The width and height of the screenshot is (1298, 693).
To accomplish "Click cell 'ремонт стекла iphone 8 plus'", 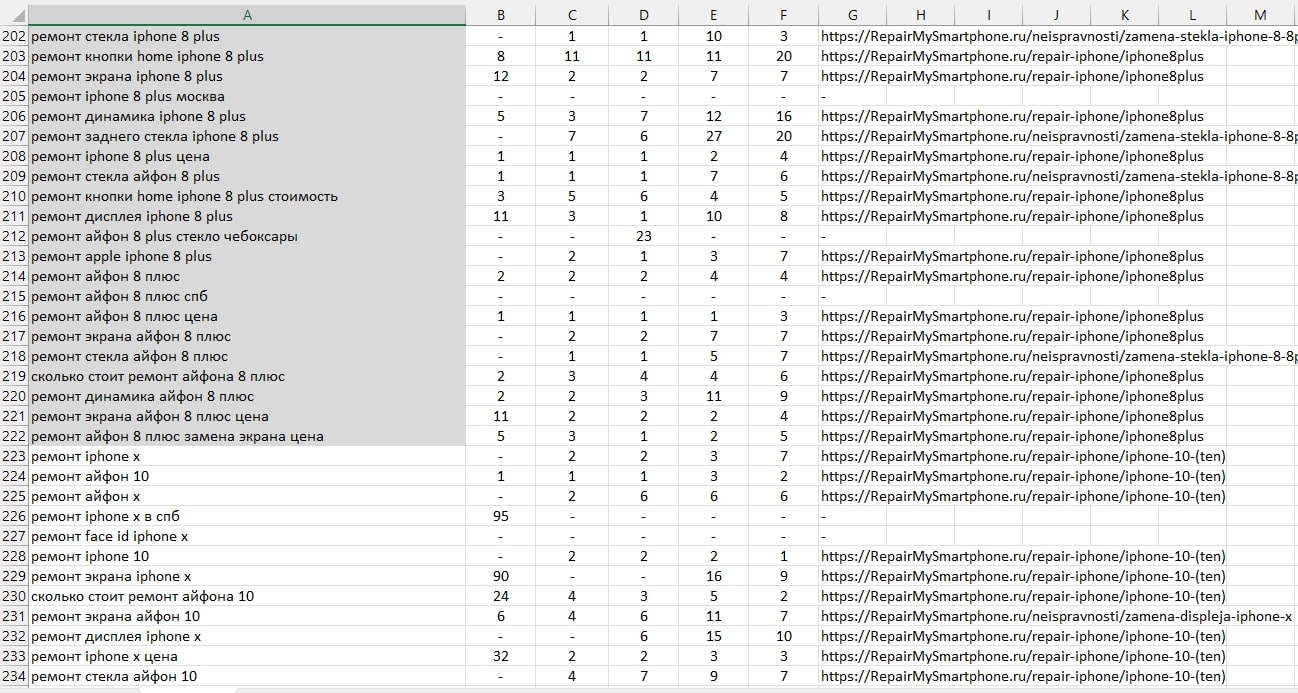I will click(x=247, y=36).
